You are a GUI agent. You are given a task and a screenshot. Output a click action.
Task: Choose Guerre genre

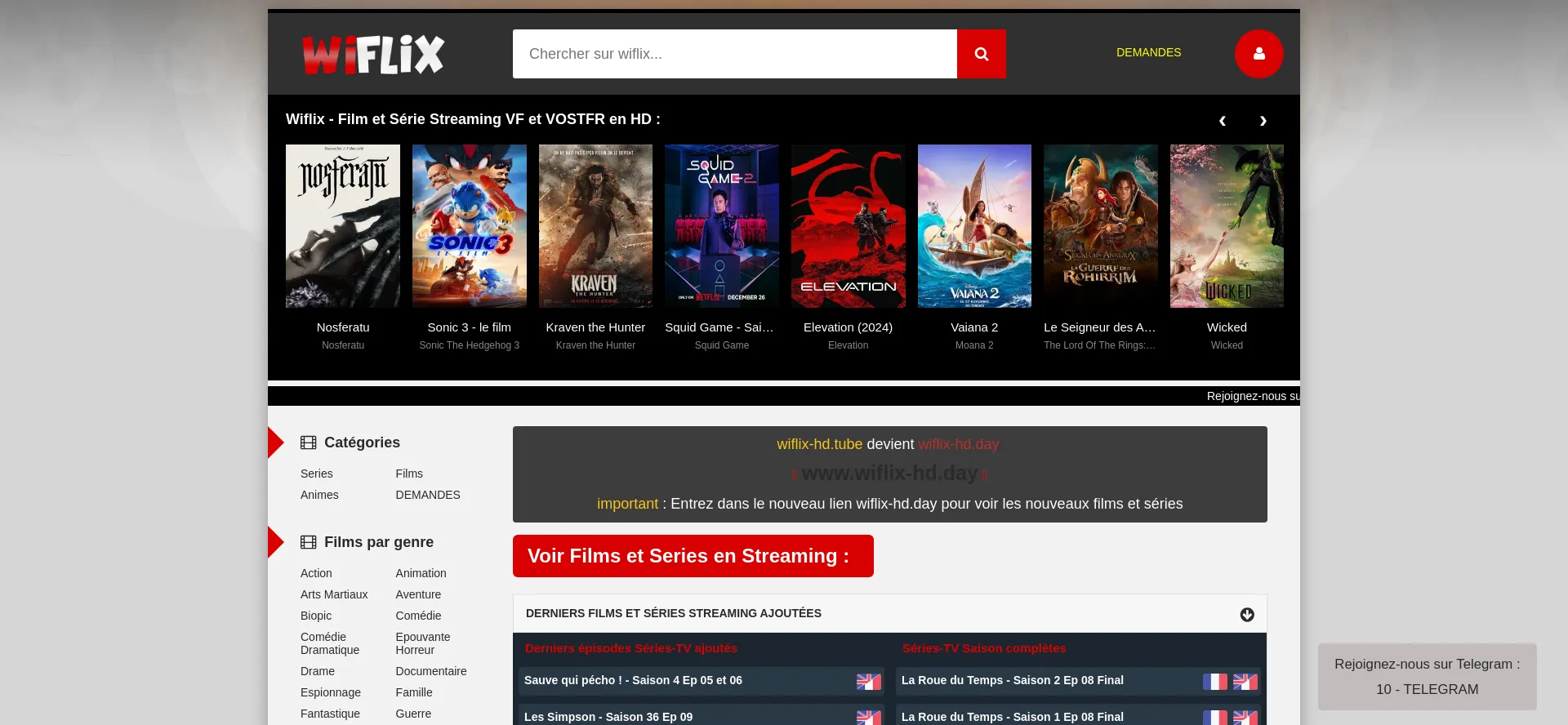pyautogui.click(x=413, y=714)
